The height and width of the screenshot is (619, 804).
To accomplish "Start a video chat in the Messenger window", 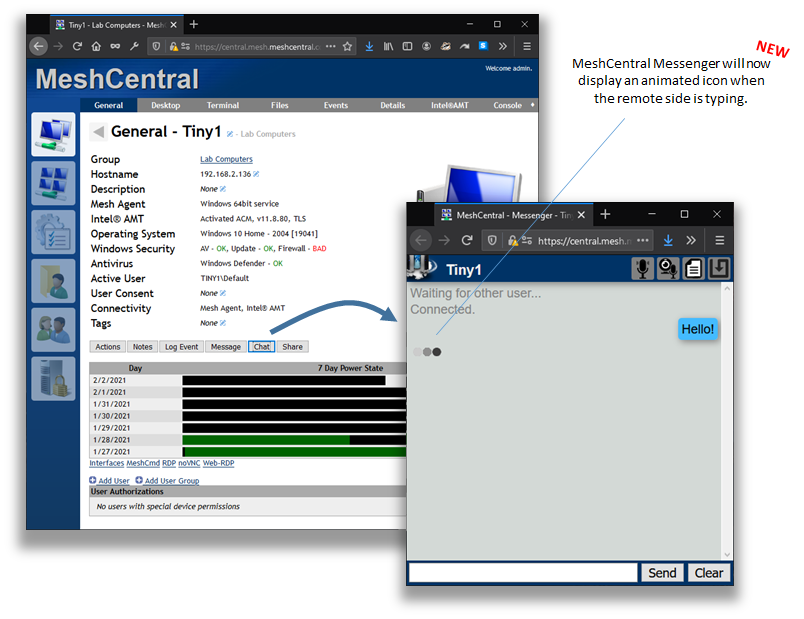I will coord(668,268).
